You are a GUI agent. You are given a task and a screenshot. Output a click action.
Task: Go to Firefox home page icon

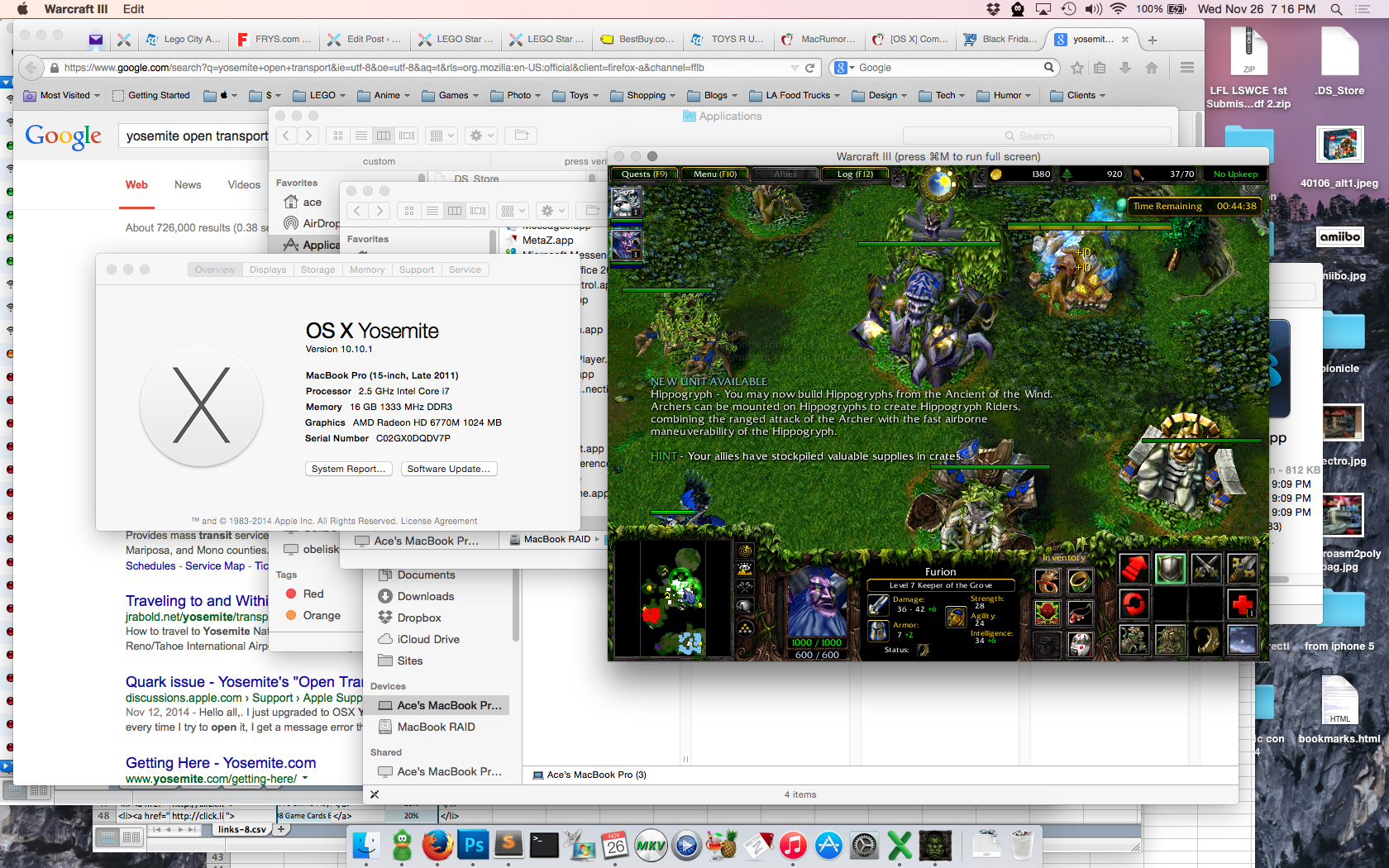point(1151,68)
